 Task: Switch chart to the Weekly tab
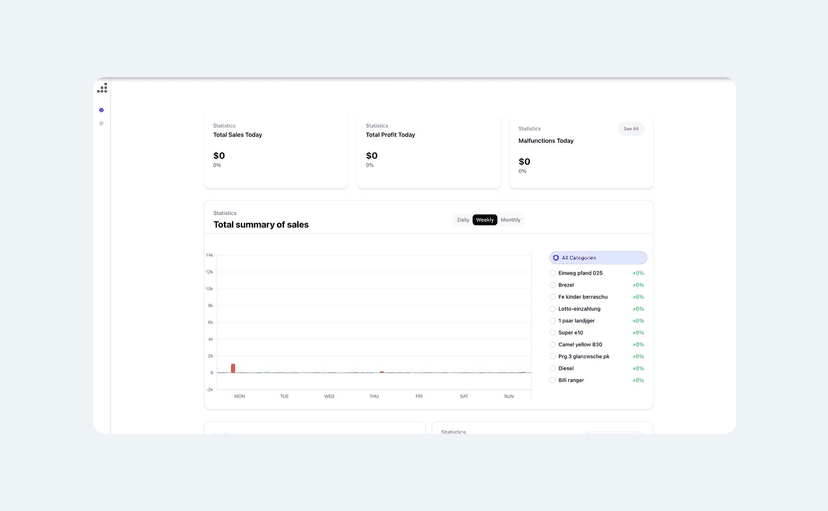(485, 220)
